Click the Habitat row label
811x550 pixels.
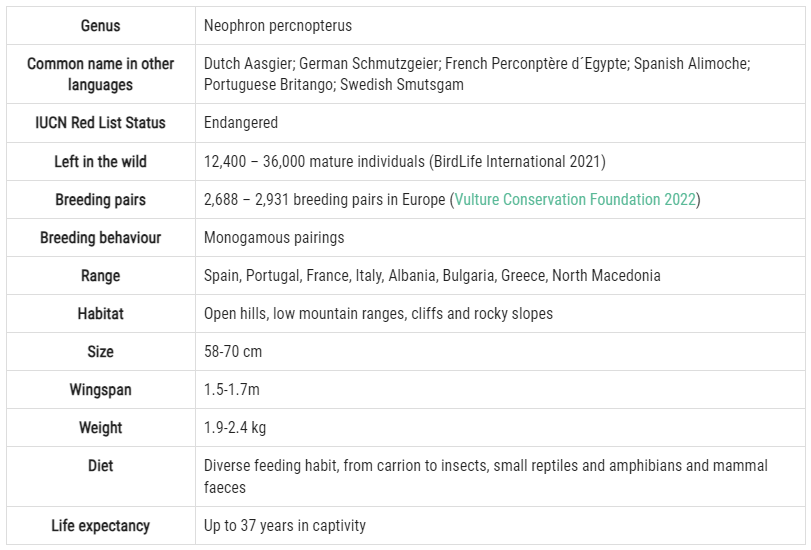click(100, 314)
